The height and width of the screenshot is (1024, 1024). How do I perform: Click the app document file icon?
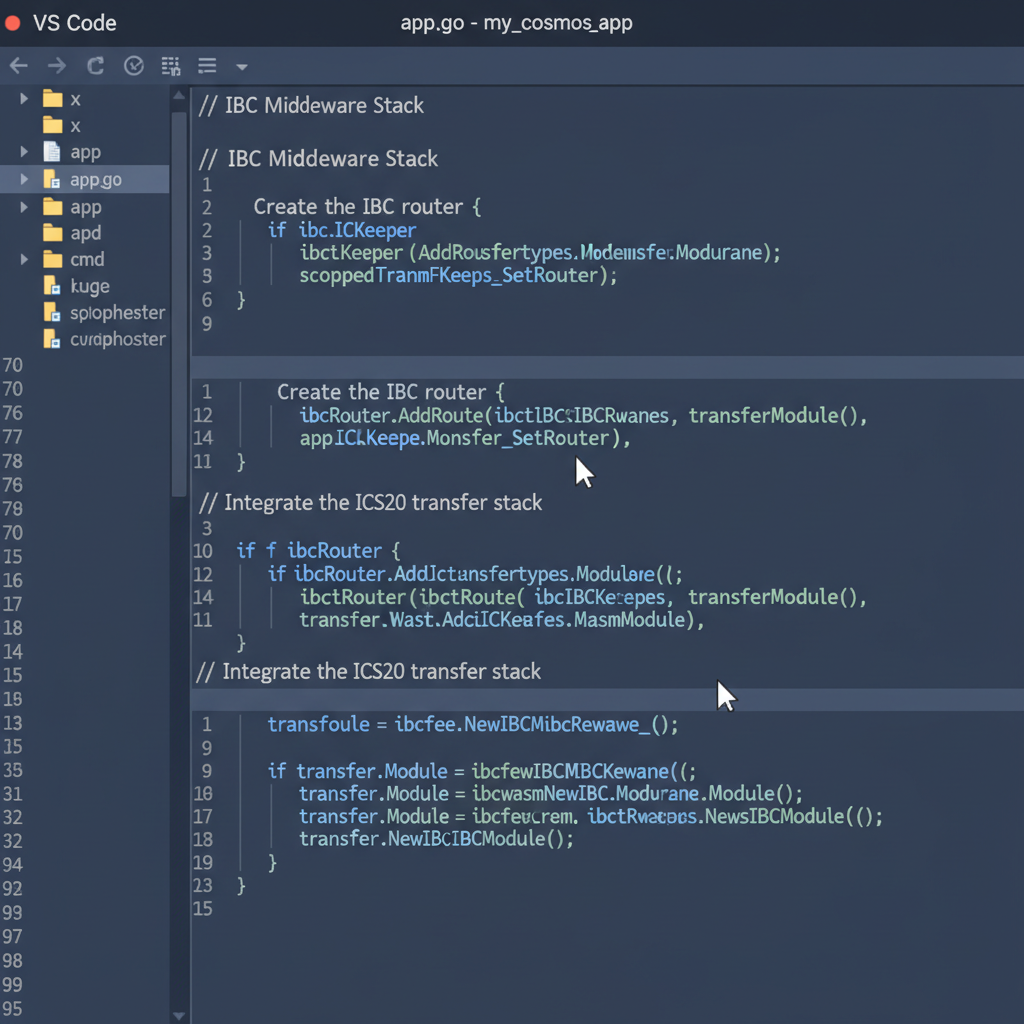point(52,152)
